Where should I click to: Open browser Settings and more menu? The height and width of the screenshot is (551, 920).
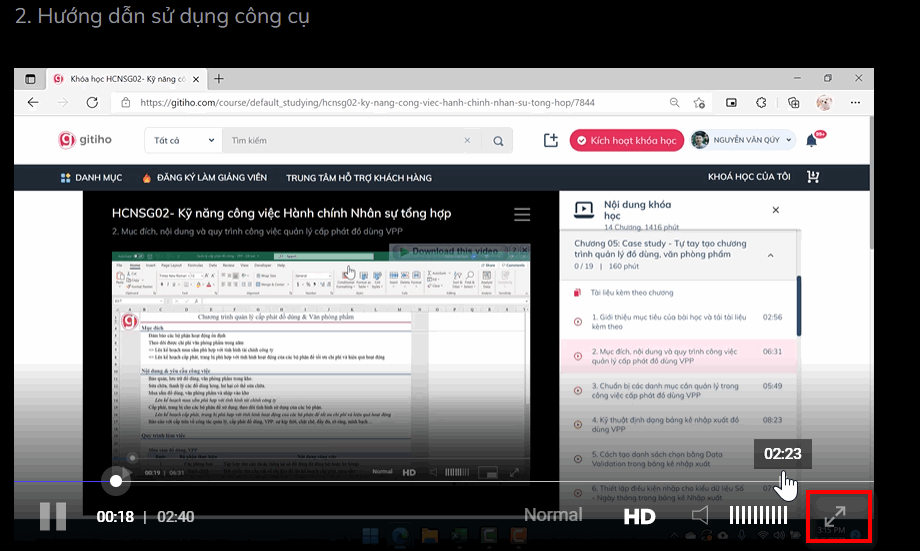(x=855, y=103)
